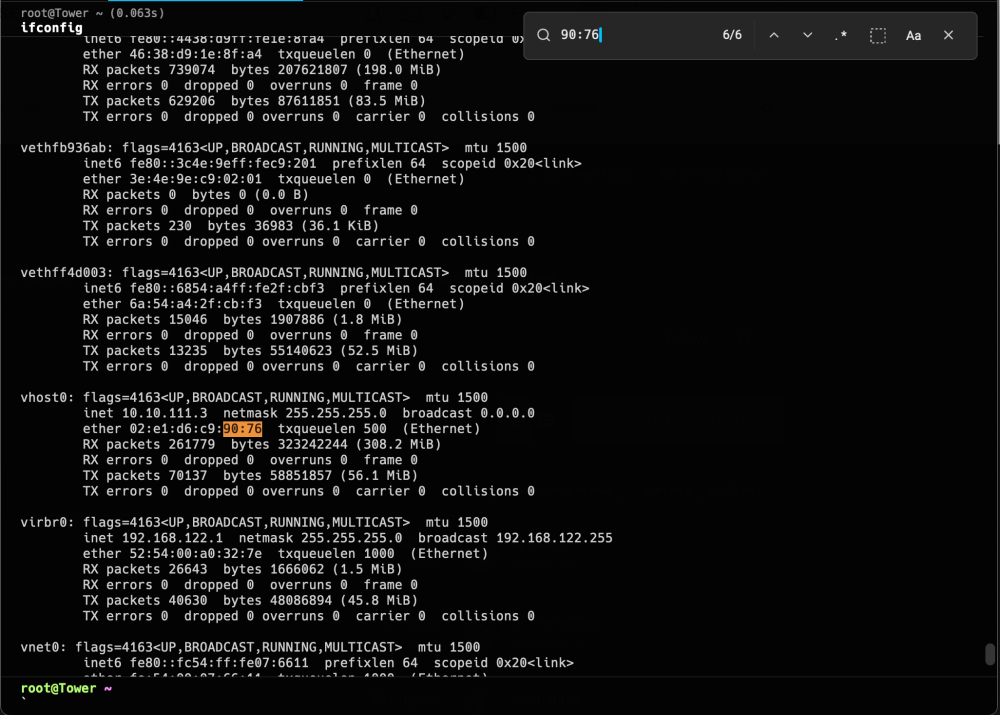Click TX packets 13235 line
This screenshot has height=715, width=1000.
click(x=251, y=351)
